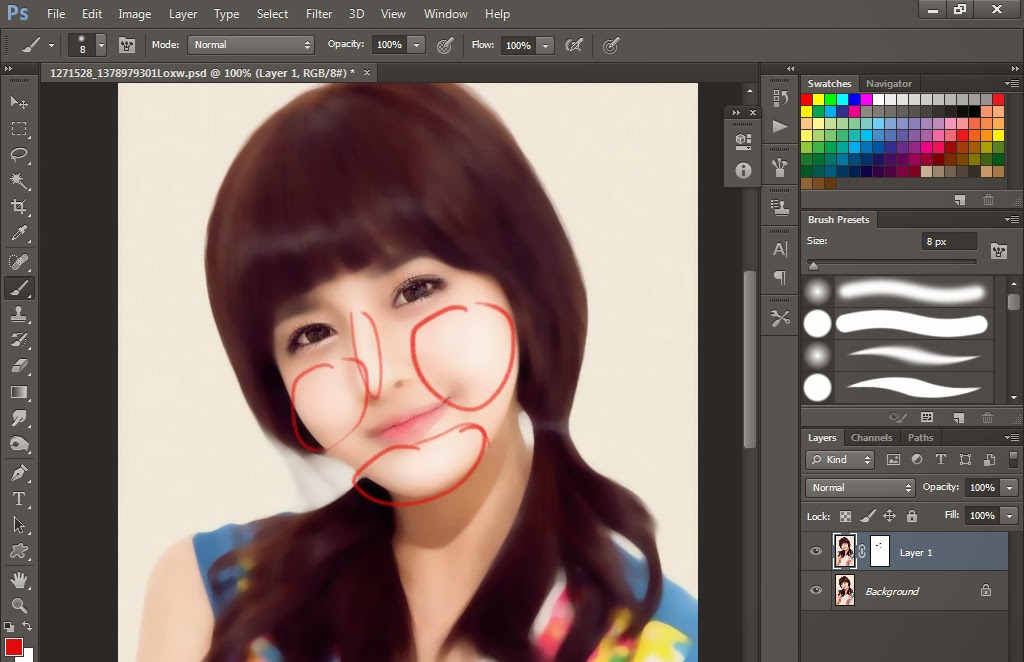Hide the Background layer eye
Screen dimensions: 1024x662
coord(816,590)
